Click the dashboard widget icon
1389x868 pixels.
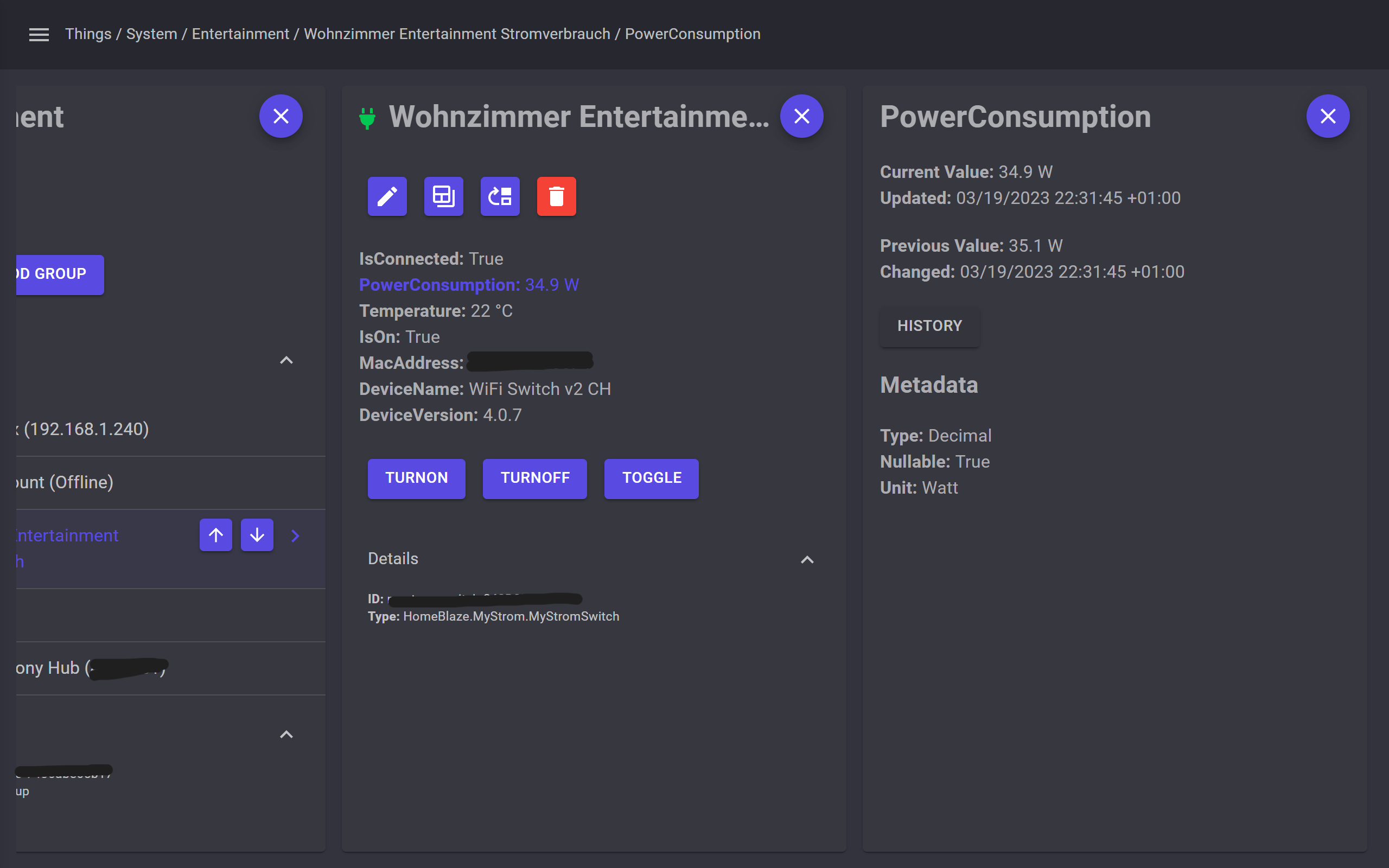pyautogui.click(x=444, y=196)
